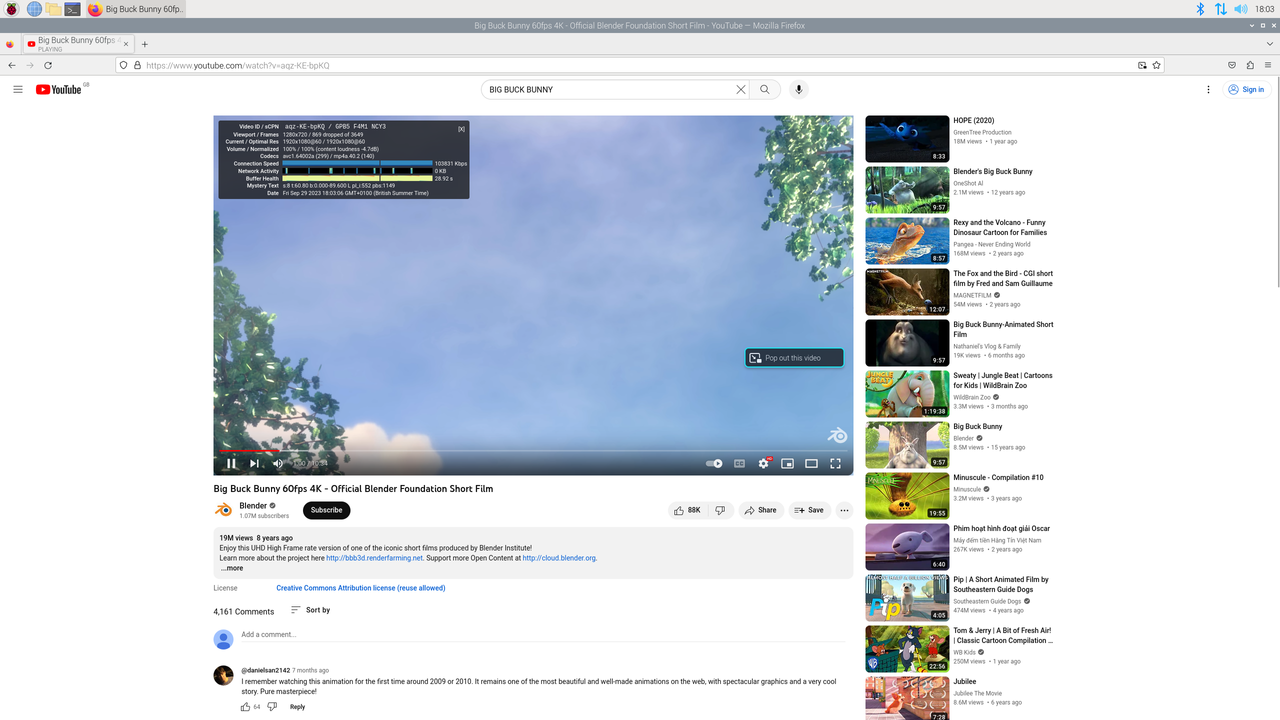Open Sweaty Jungle Beat video title

(1003, 380)
